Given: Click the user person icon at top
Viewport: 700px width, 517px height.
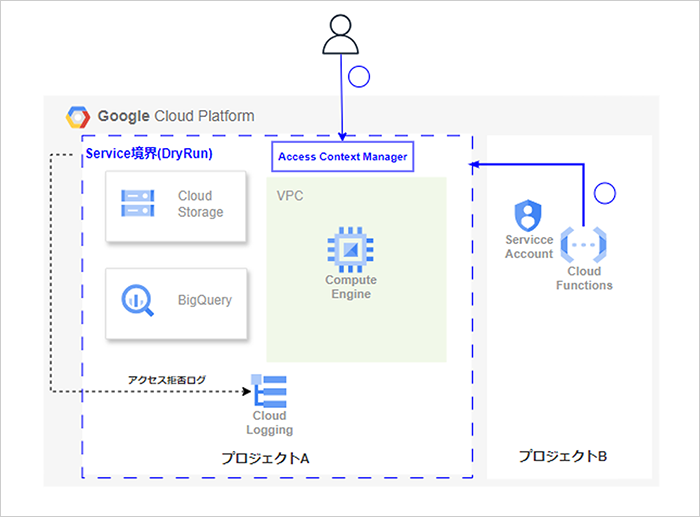Looking at the screenshot, I should click(x=341, y=34).
